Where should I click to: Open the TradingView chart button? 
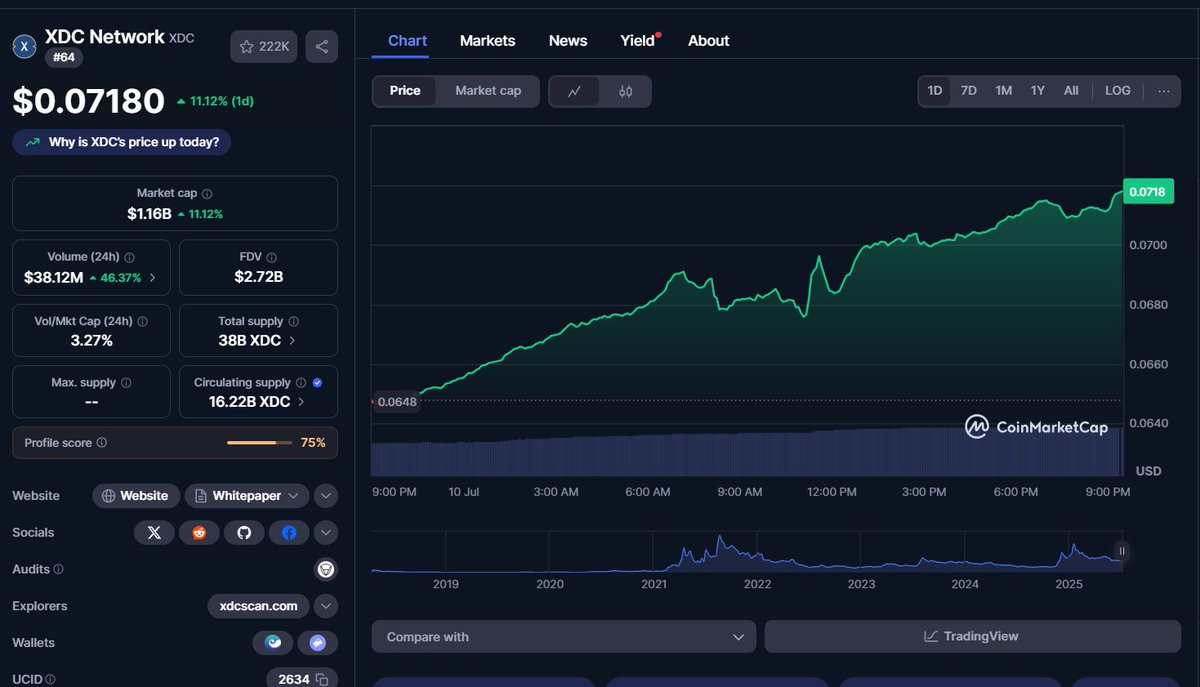coord(972,637)
